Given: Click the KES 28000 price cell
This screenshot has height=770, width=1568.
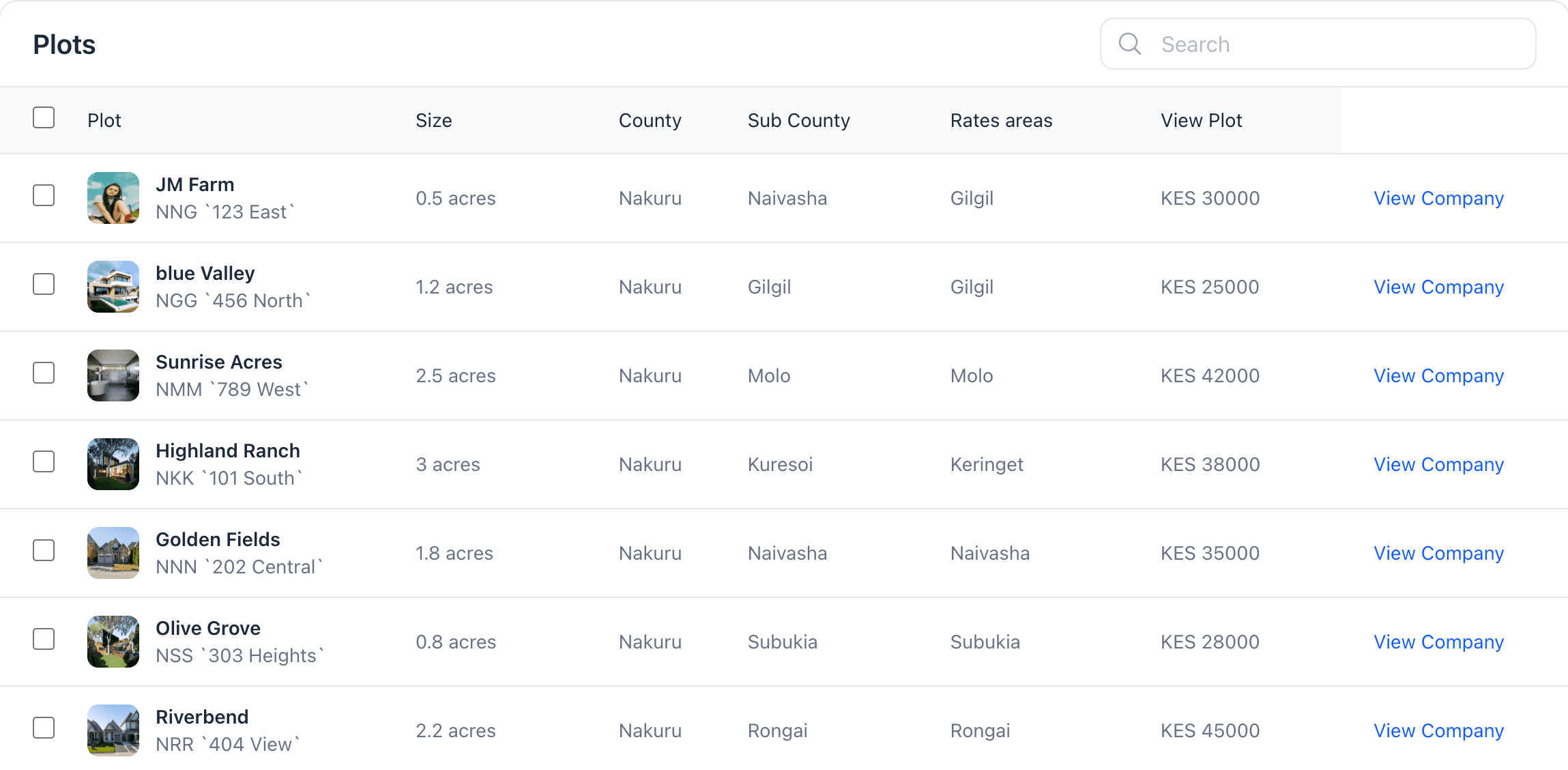Looking at the screenshot, I should 1210,642.
